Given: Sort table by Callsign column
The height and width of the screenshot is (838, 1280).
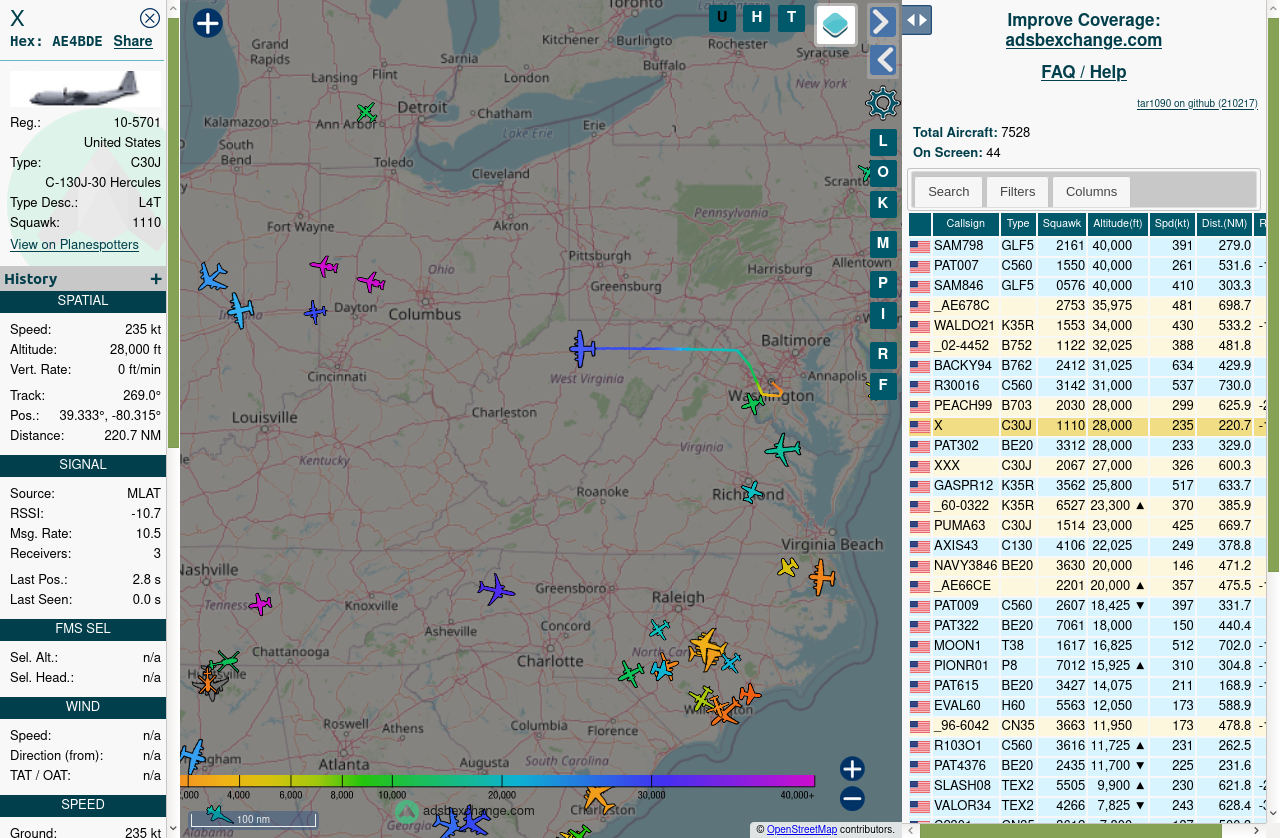Looking at the screenshot, I should pos(965,224).
